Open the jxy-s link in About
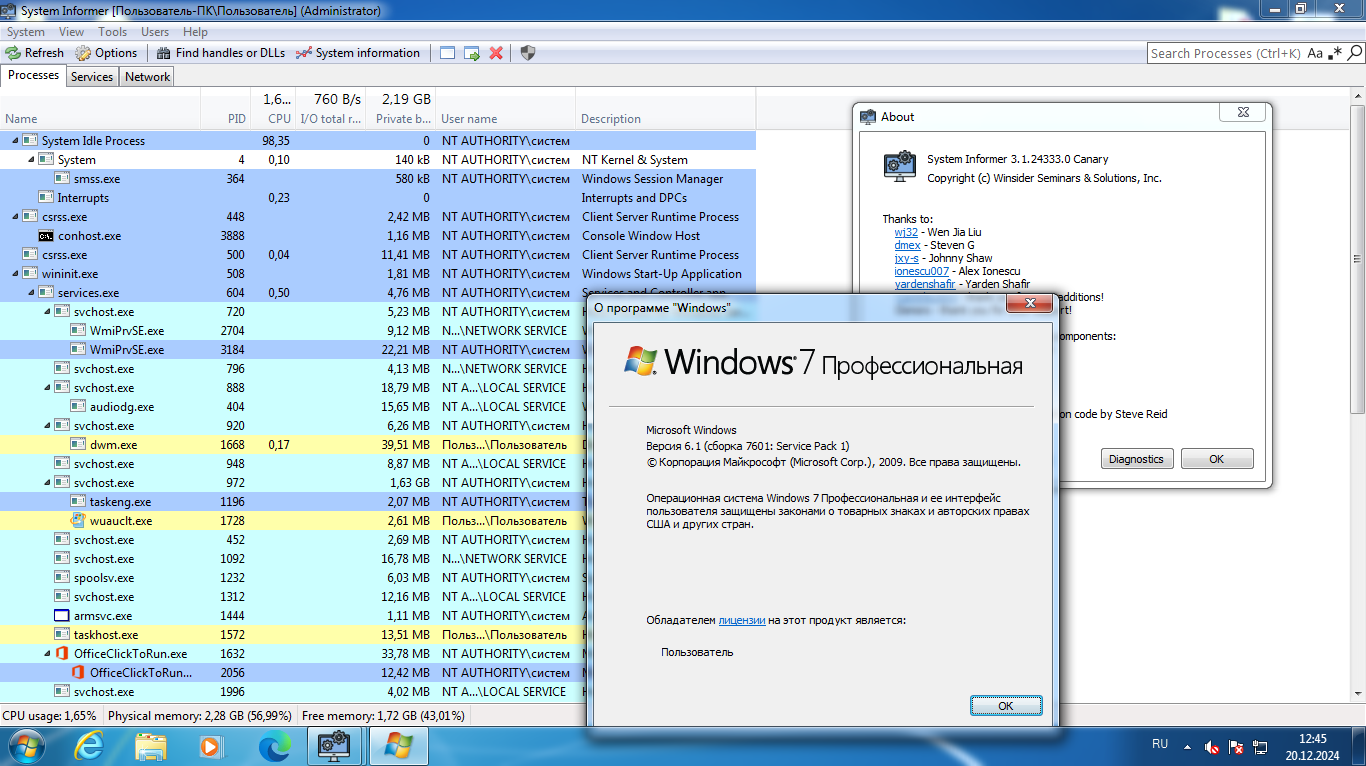Viewport: 1366px width, 766px height. coord(906,258)
